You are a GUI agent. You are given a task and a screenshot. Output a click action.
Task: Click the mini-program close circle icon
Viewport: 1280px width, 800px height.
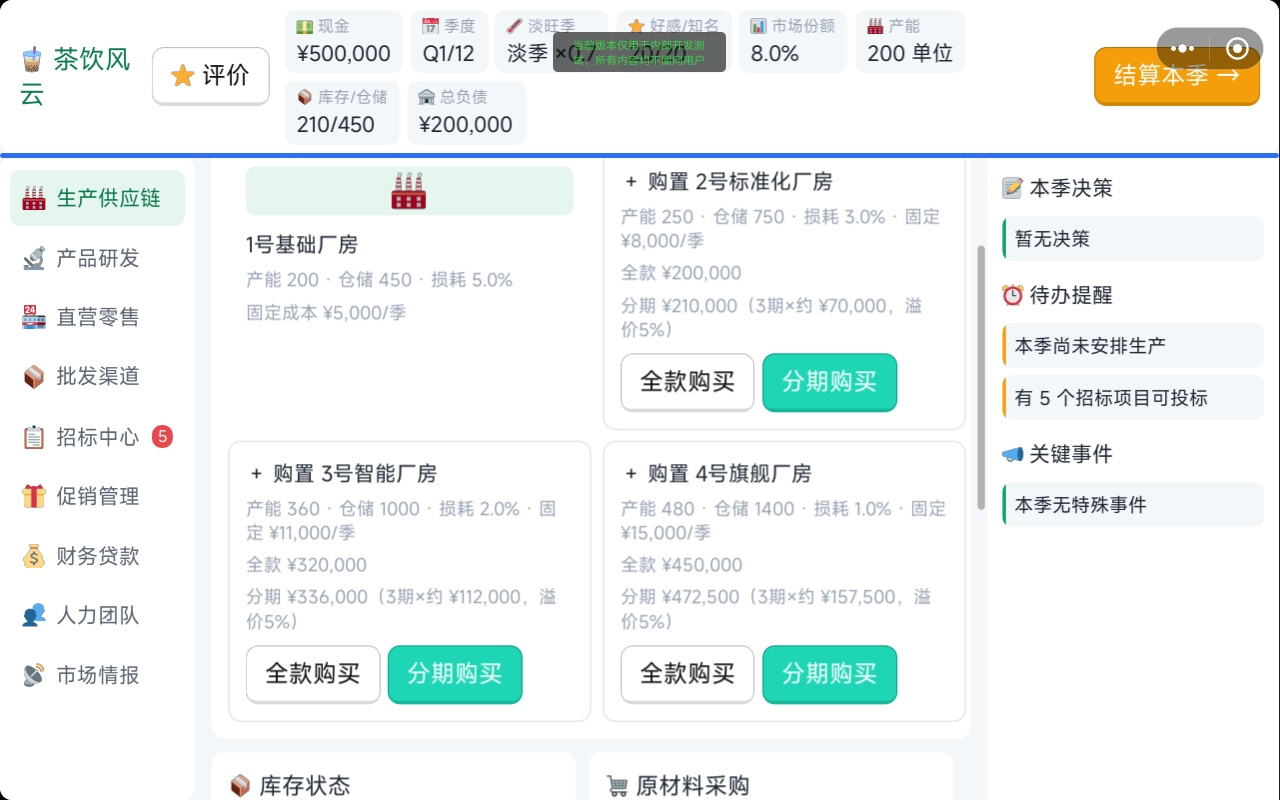tap(1237, 48)
